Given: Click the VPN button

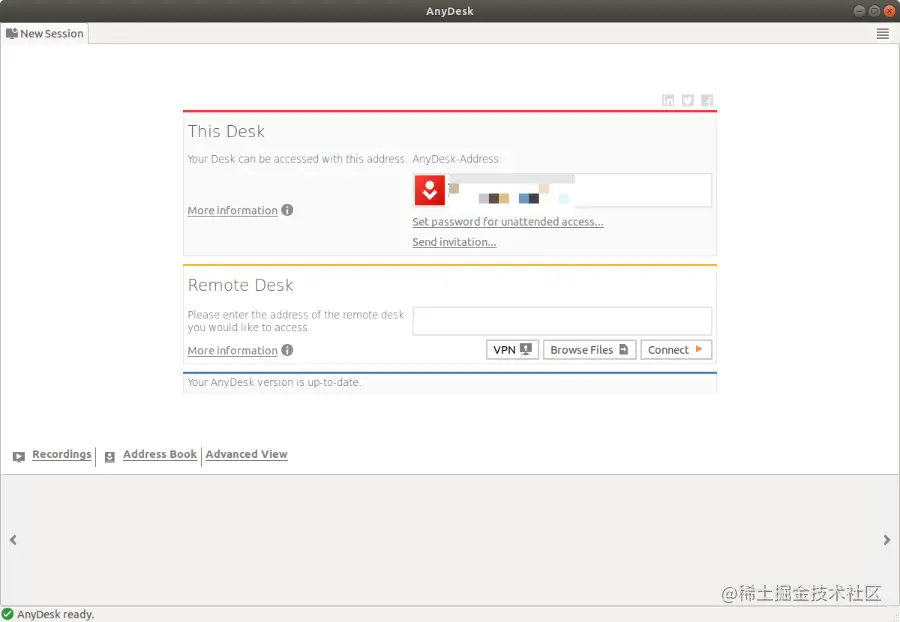Looking at the screenshot, I should [512, 350].
